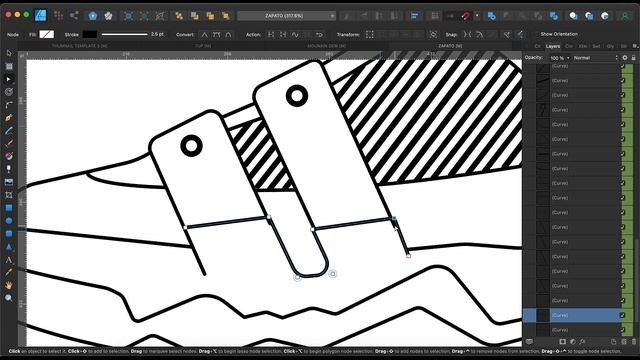
Task: Select the Transparency tool
Action: [9, 169]
